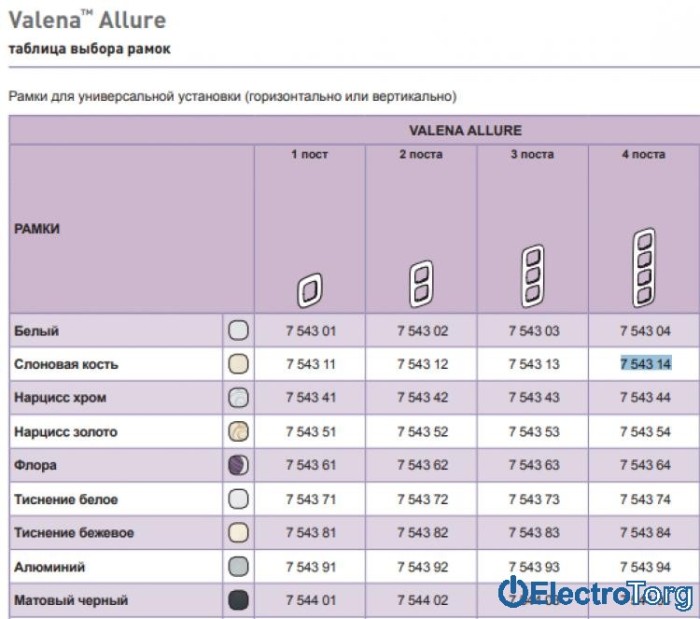Click the code 7 543 54
Image resolution: width=700 pixels, height=619 pixels.
[x=646, y=432]
